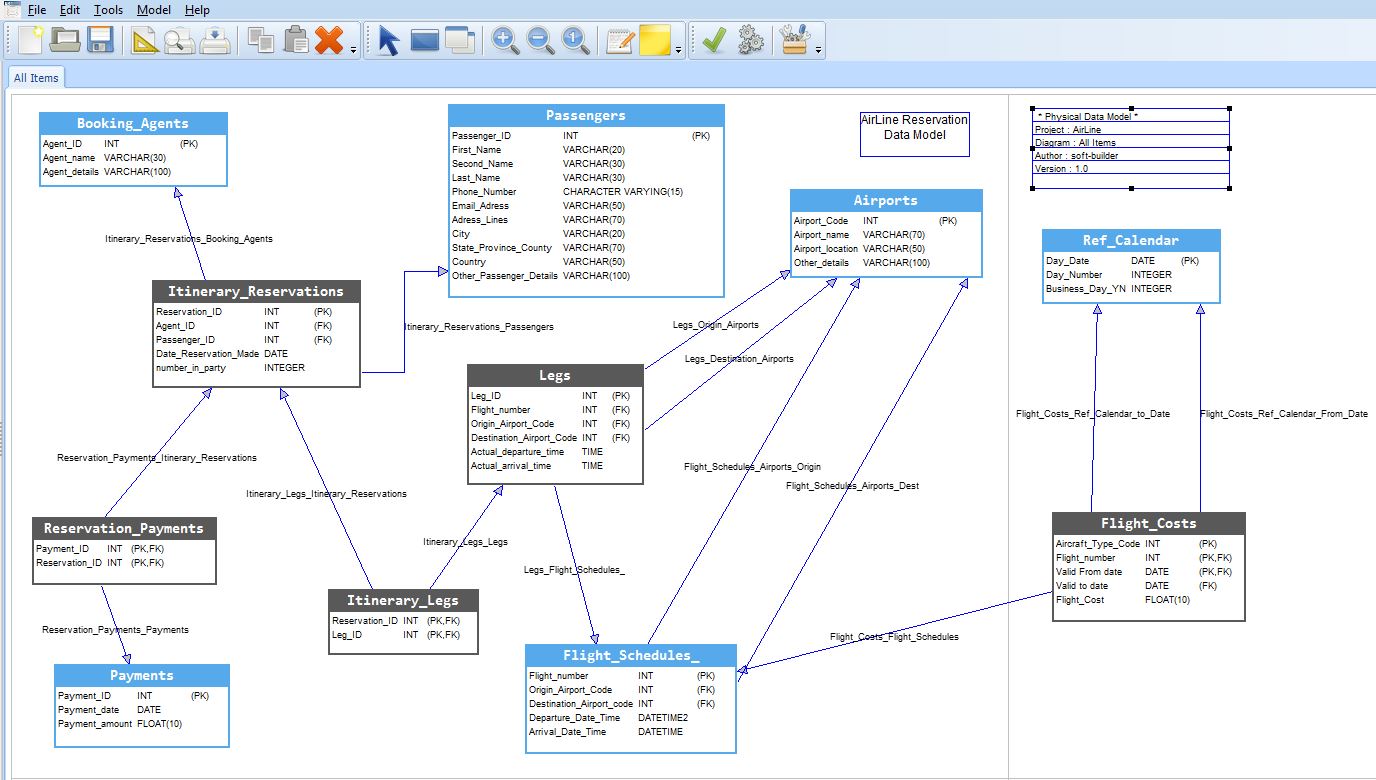Viewport: 1376px width, 780px height.
Task: Select the blue table entity tool
Action: pos(425,41)
